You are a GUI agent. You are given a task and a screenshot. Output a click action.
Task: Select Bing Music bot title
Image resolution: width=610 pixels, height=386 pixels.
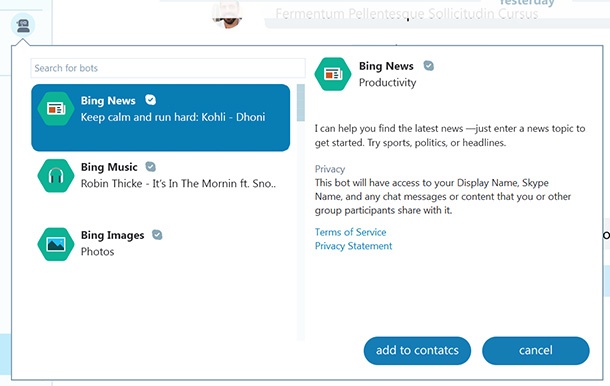109,167
